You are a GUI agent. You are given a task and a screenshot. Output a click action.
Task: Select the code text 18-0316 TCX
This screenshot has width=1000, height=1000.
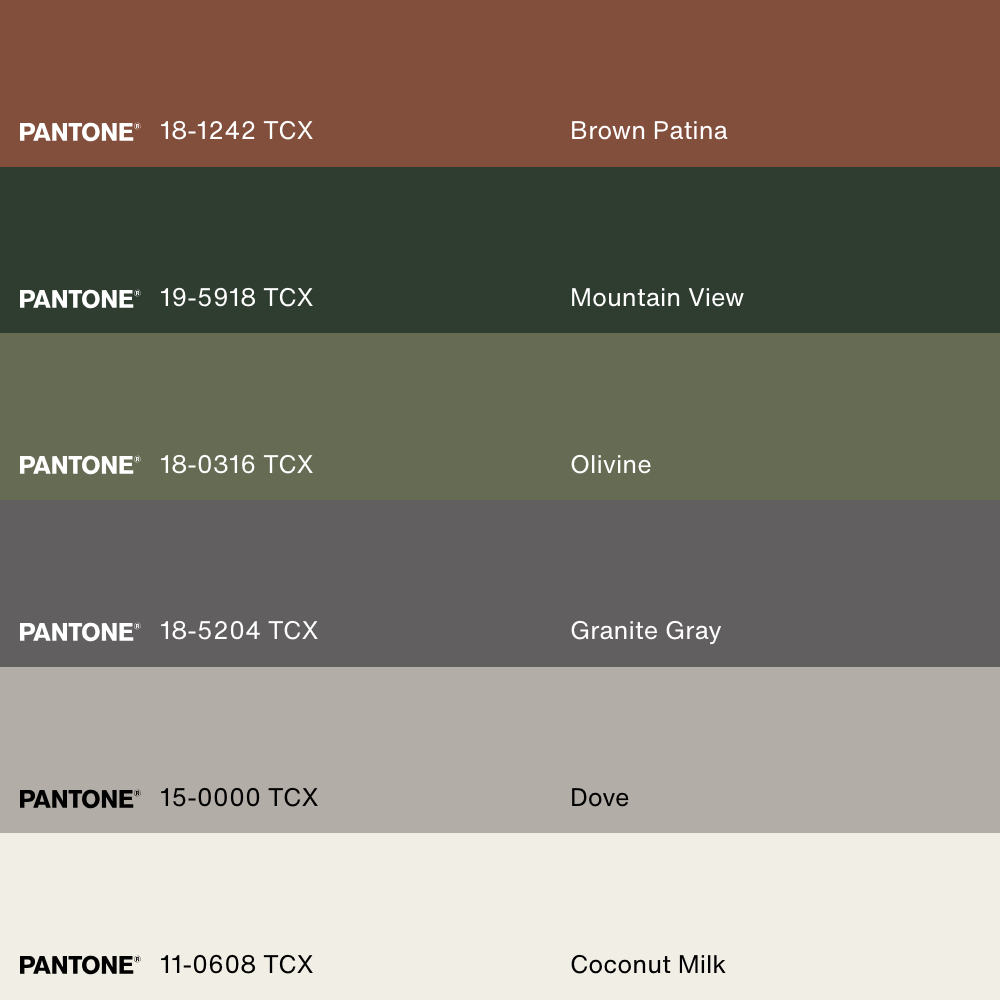237,465
